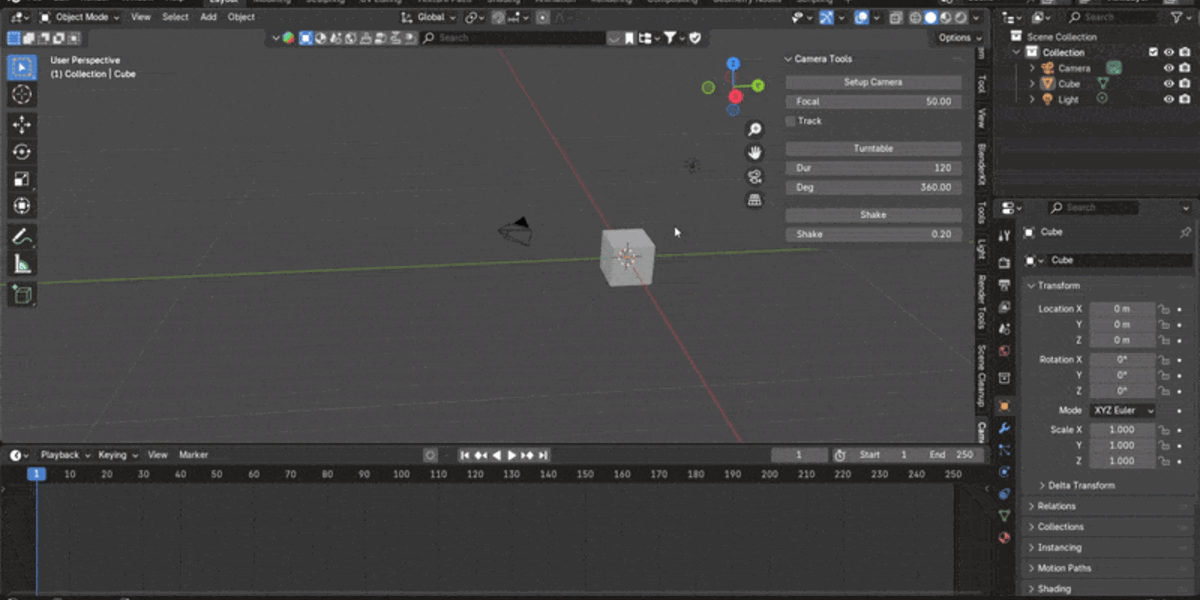Viewport: 1200px width, 600px height.
Task: Open the Add menu
Action: (x=208, y=17)
